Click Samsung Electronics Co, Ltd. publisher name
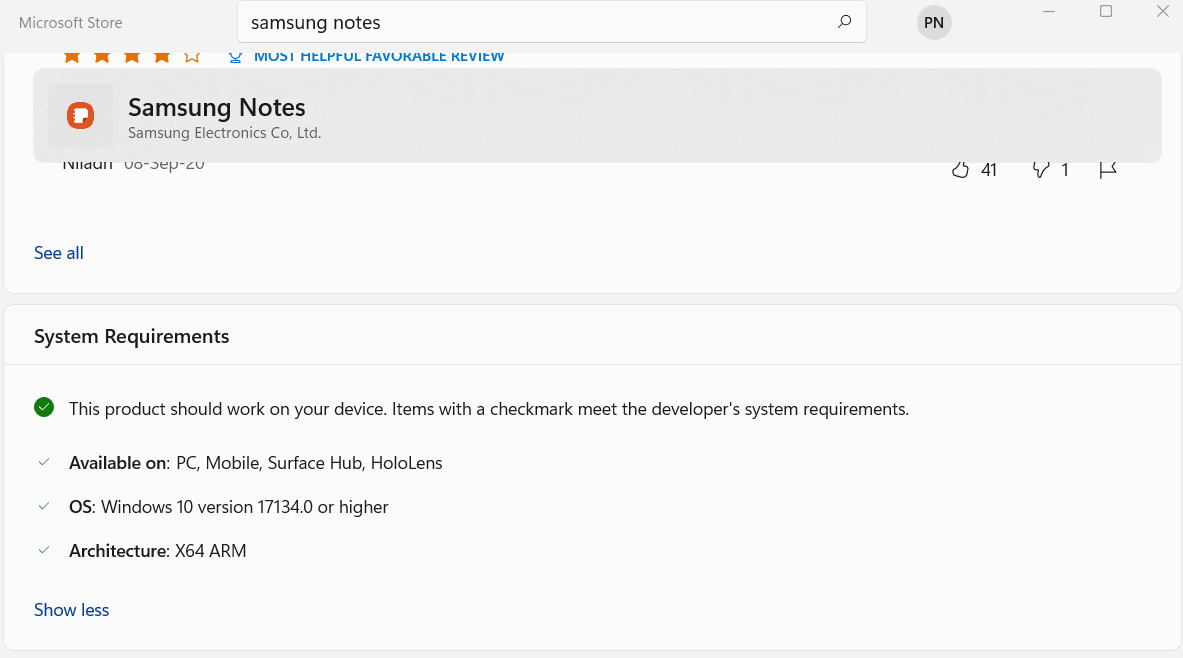Viewport: 1183px width, 658px height. pyautogui.click(x=225, y=133)
